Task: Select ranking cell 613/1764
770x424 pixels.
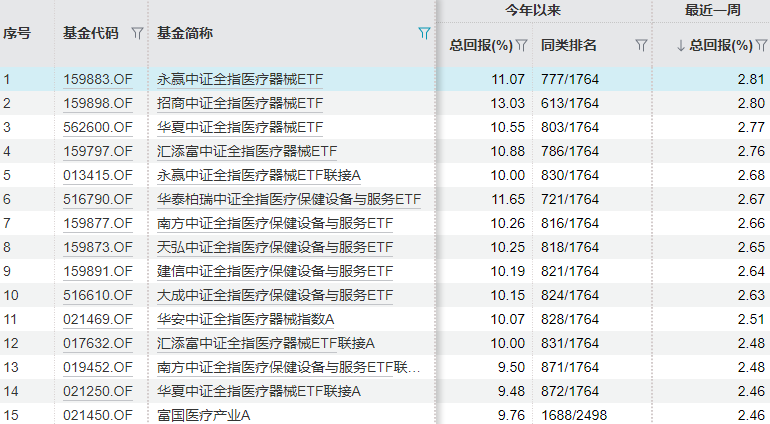Action: click(x=570, y=103)
